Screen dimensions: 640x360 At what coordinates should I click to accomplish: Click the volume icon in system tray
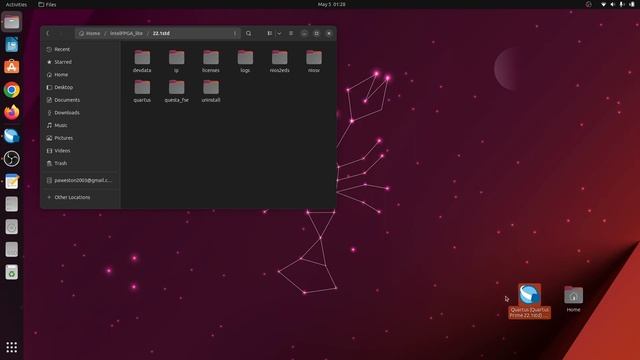(x=612, y=4)
